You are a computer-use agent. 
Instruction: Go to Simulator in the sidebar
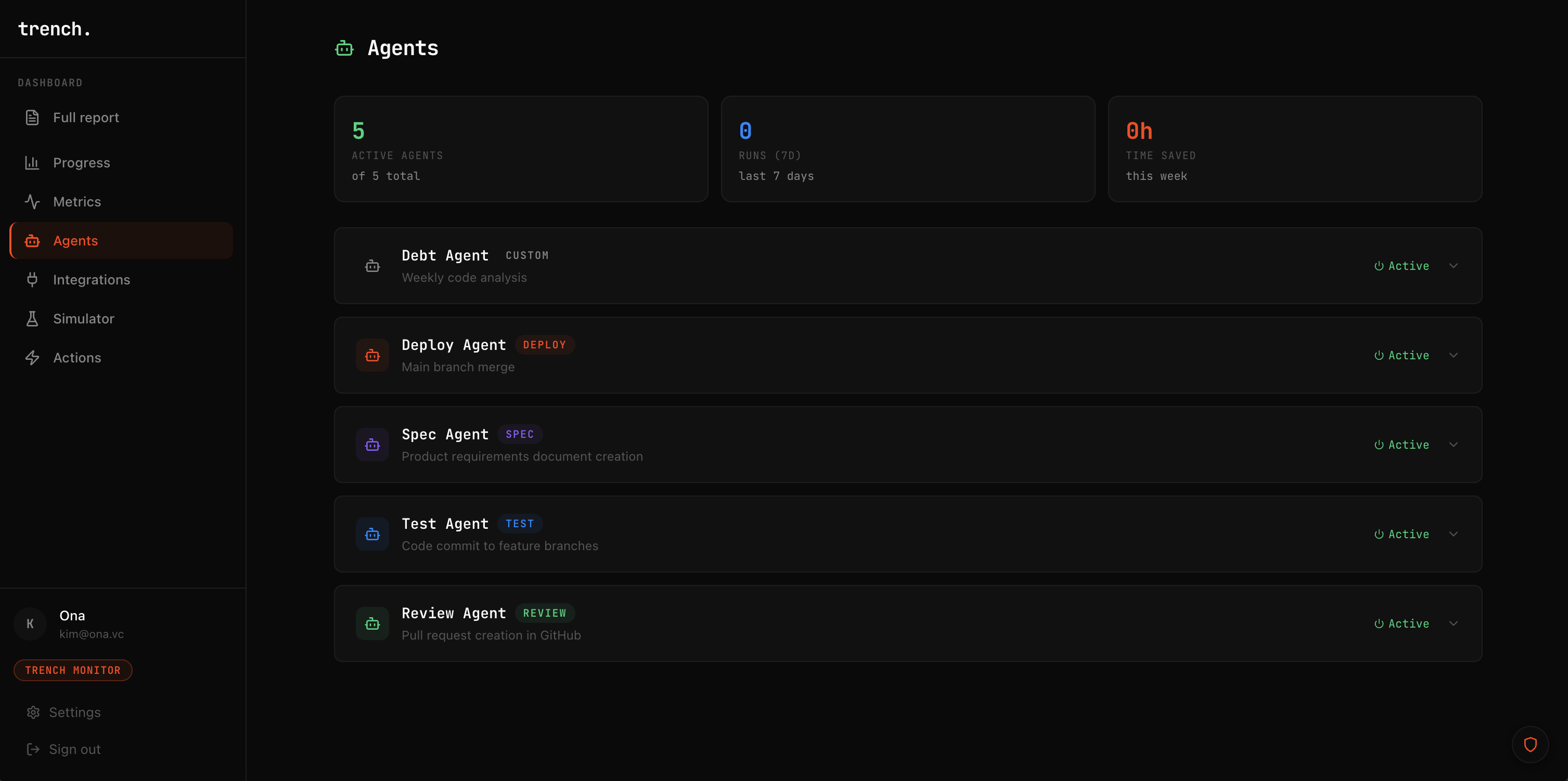click(83, 319)
